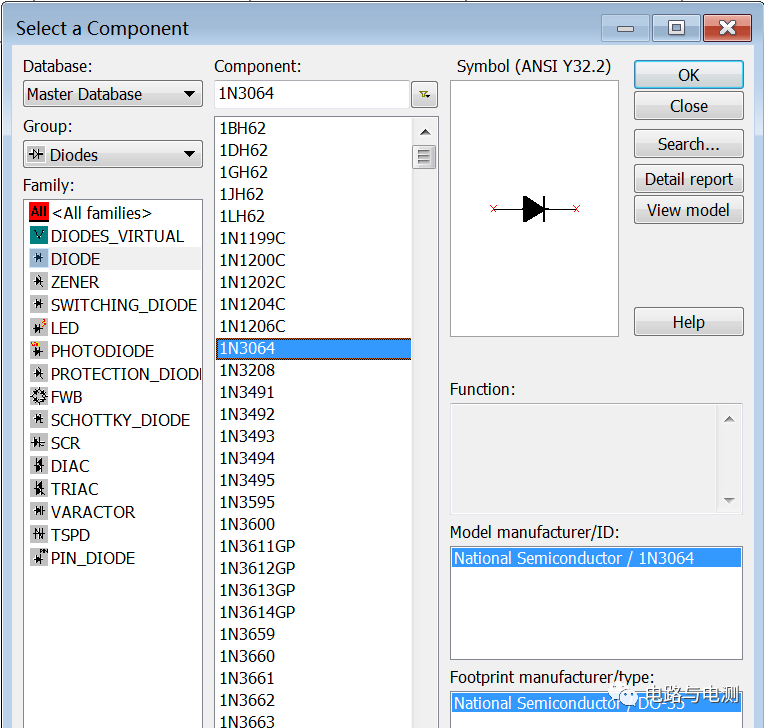Click the FWB bridge rectifier icon

click(38, 397)
